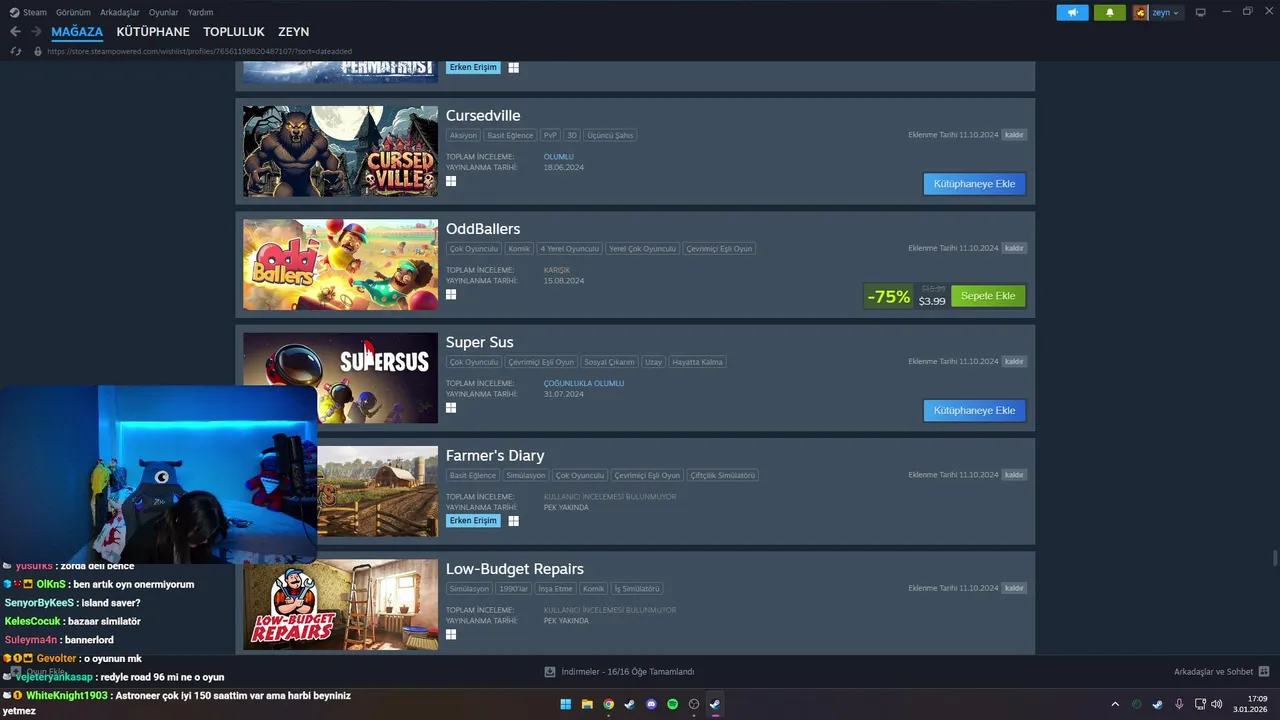The image size is (1280, 720).
Task: Open the Yardım menu
Action: [200, 12]
